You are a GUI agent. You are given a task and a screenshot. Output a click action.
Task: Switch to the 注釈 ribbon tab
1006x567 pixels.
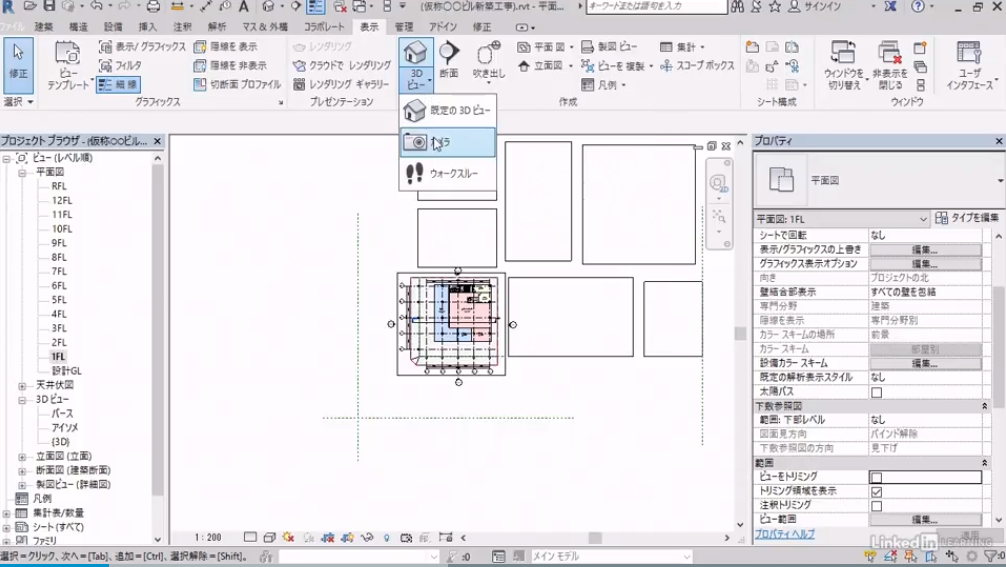click(182, 27)
